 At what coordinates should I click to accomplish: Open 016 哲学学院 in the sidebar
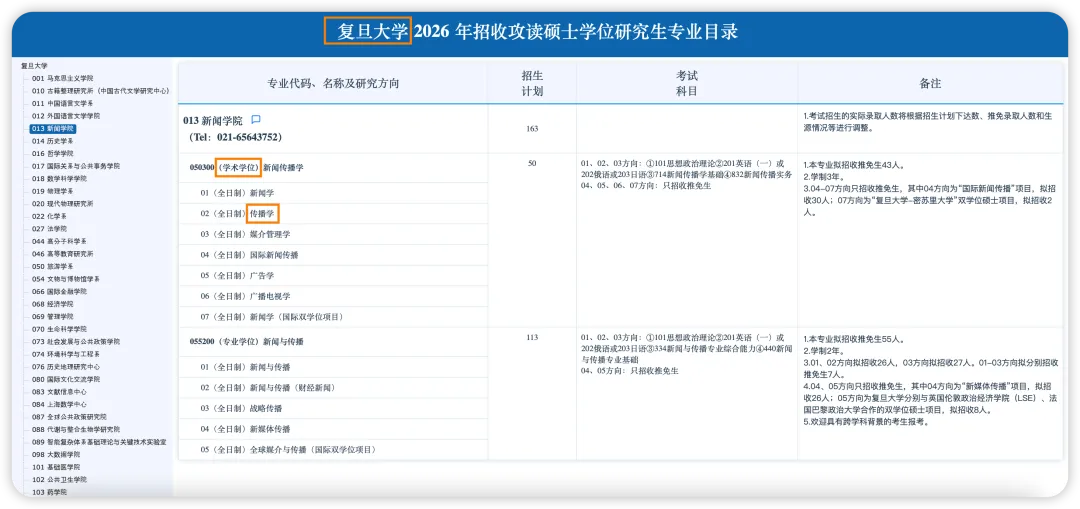52,154
